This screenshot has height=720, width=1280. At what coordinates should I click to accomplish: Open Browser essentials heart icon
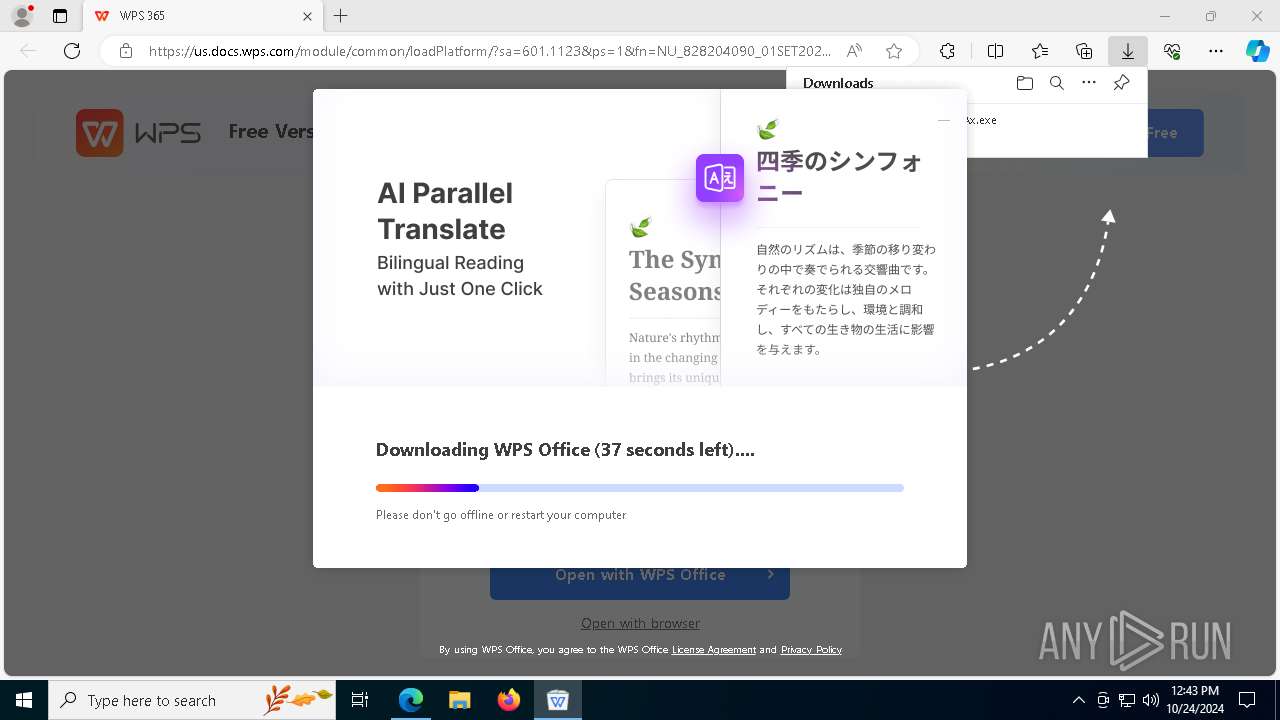click(x=1172, y=51)
